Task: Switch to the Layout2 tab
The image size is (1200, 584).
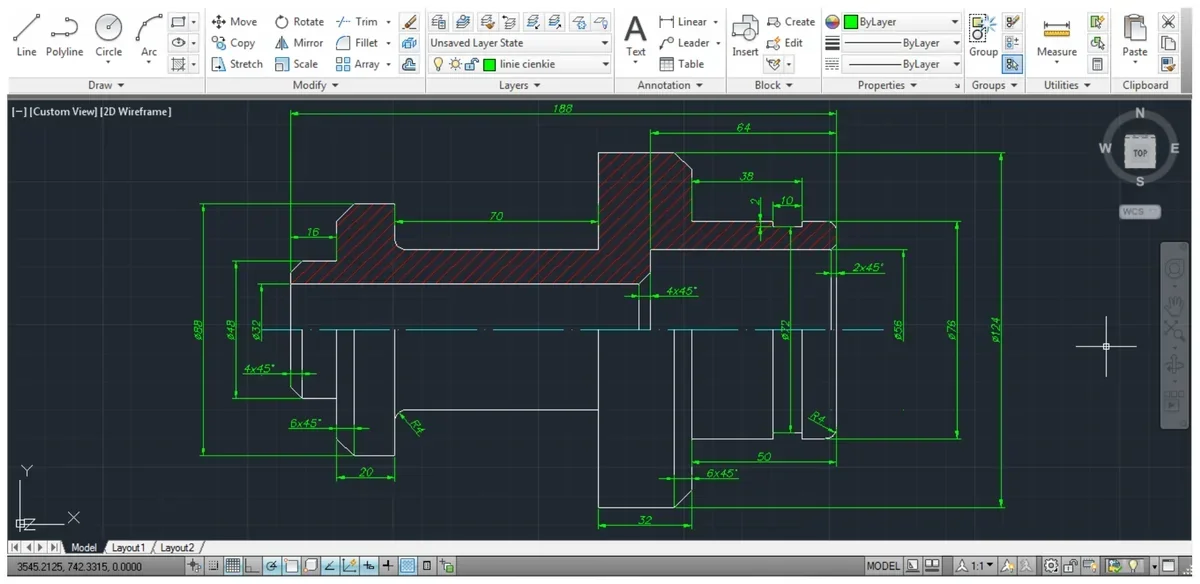Action: click(178, 548)
